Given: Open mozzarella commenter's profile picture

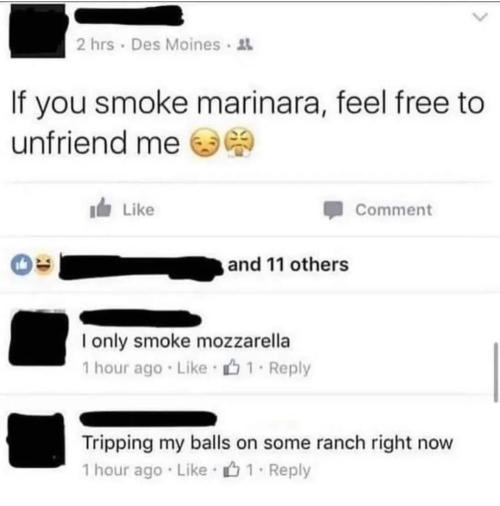Looking at the screenshot, I should [x=38, y=338].
